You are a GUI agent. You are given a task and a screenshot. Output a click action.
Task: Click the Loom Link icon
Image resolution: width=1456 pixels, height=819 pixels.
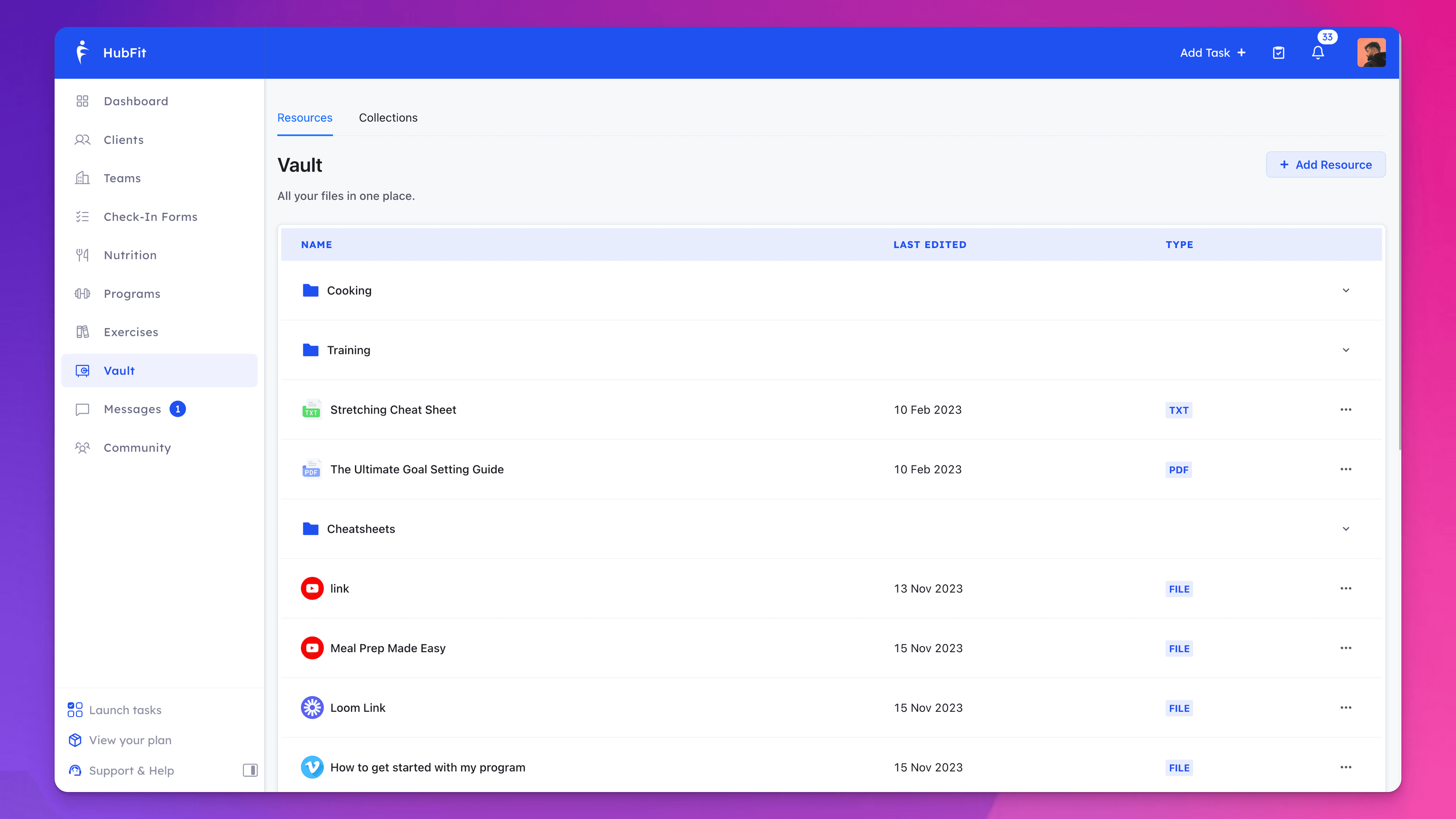[312, 708]
